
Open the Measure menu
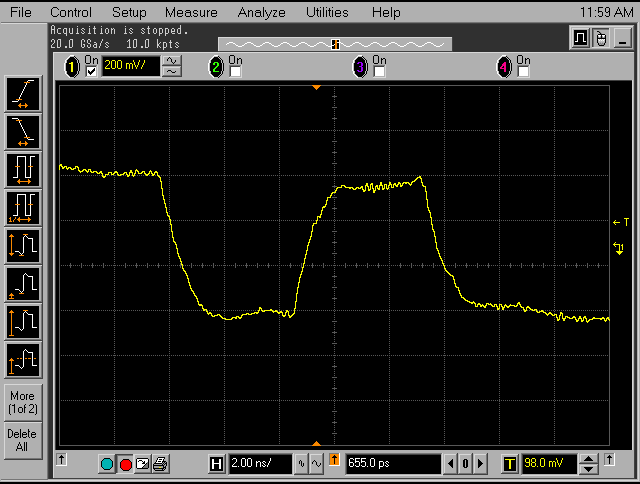pos(191,13)
